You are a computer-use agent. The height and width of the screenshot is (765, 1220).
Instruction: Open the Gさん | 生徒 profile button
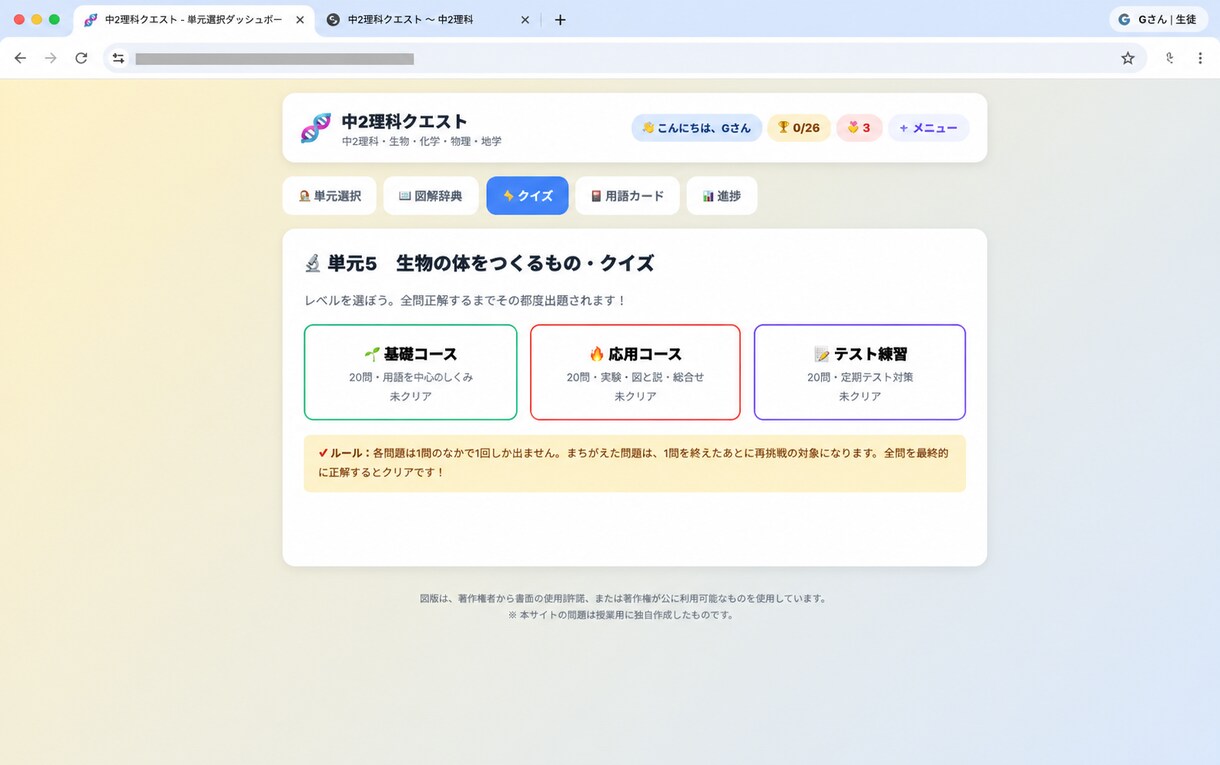pyautogui.click(x=1157, y=19)
